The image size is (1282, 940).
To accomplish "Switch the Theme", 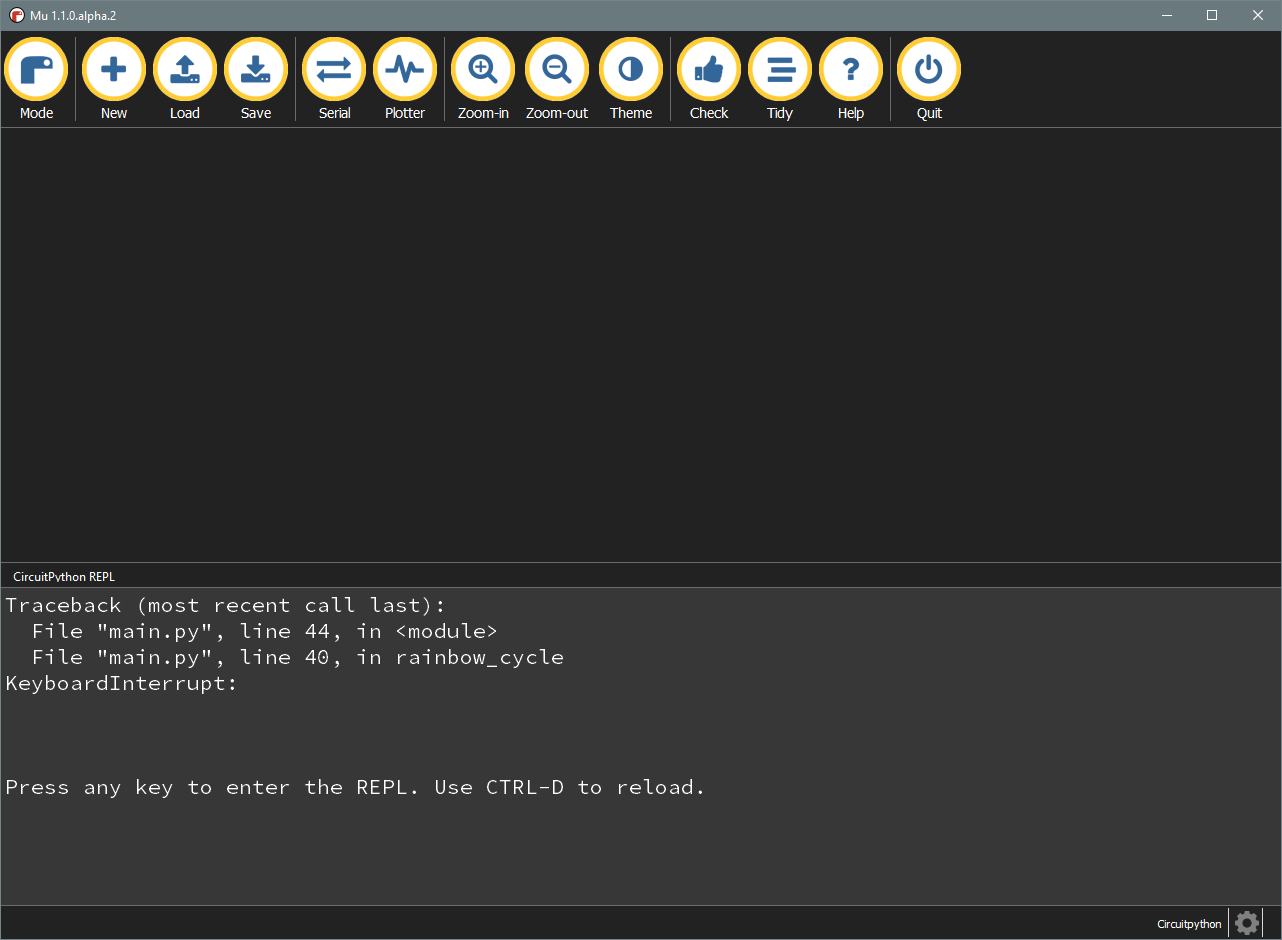I will click(631, 79).
